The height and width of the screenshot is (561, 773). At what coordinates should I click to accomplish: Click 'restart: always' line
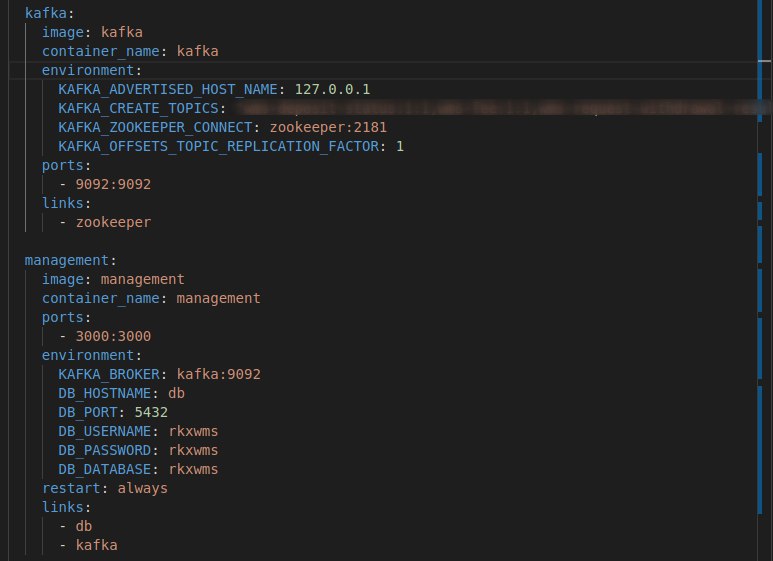point(105,488)
